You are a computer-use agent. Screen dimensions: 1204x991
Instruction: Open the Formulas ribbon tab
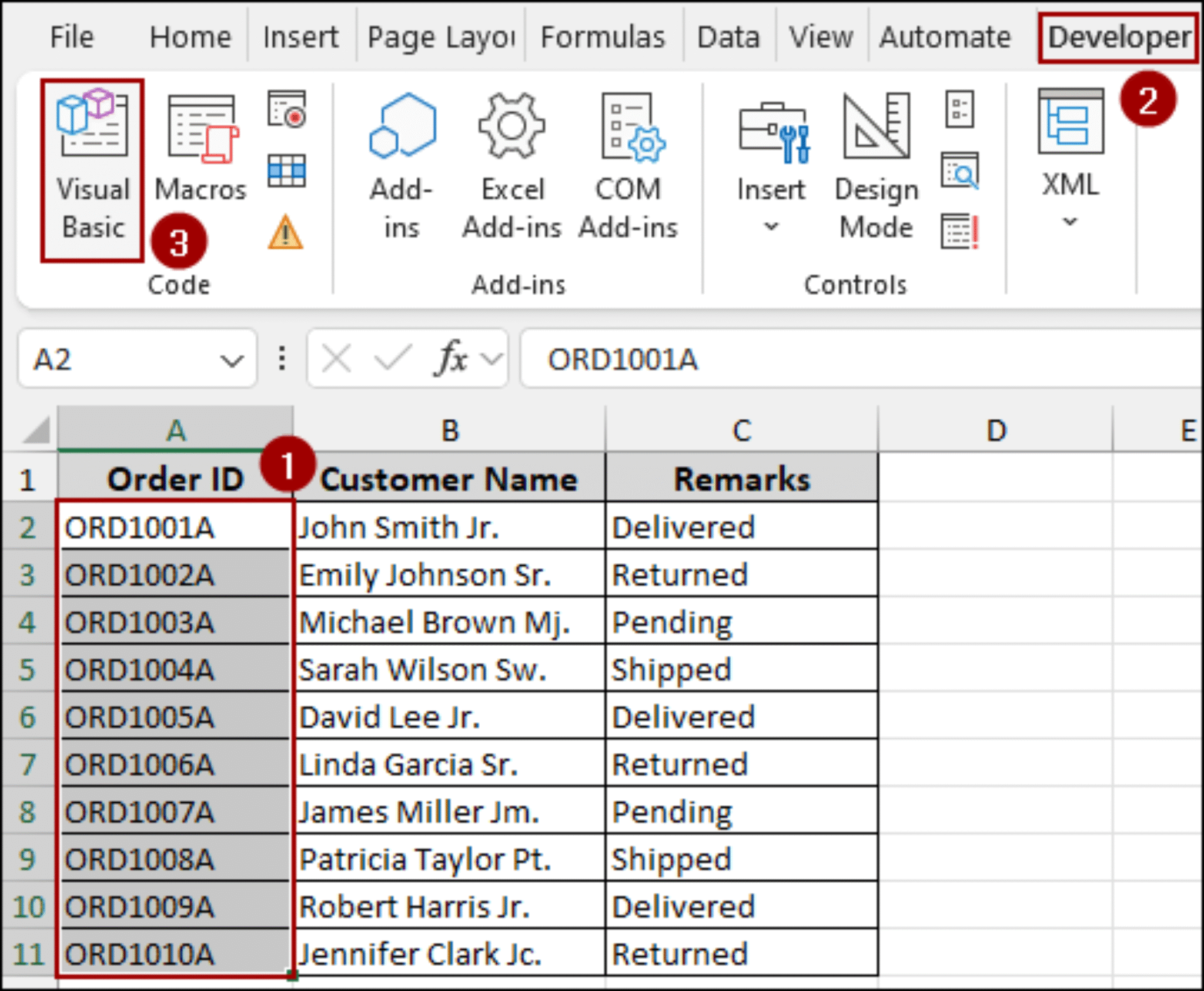click(602, 36)
